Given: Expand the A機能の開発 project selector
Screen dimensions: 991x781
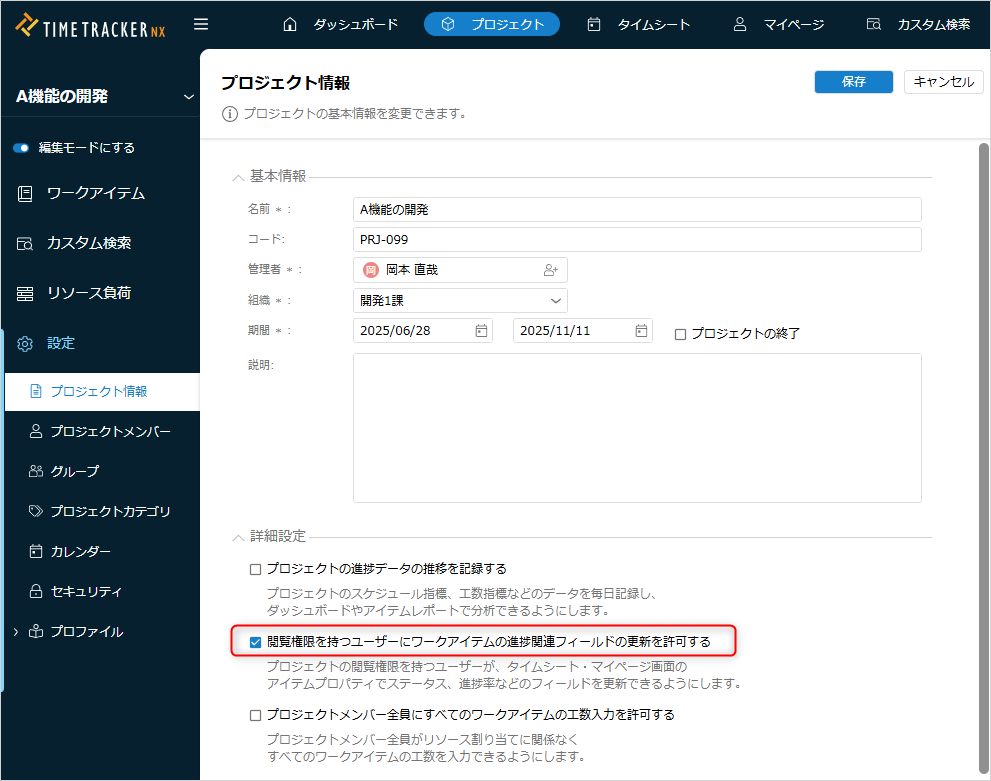Looking at the screenshot, I should [x=188, y=97].
